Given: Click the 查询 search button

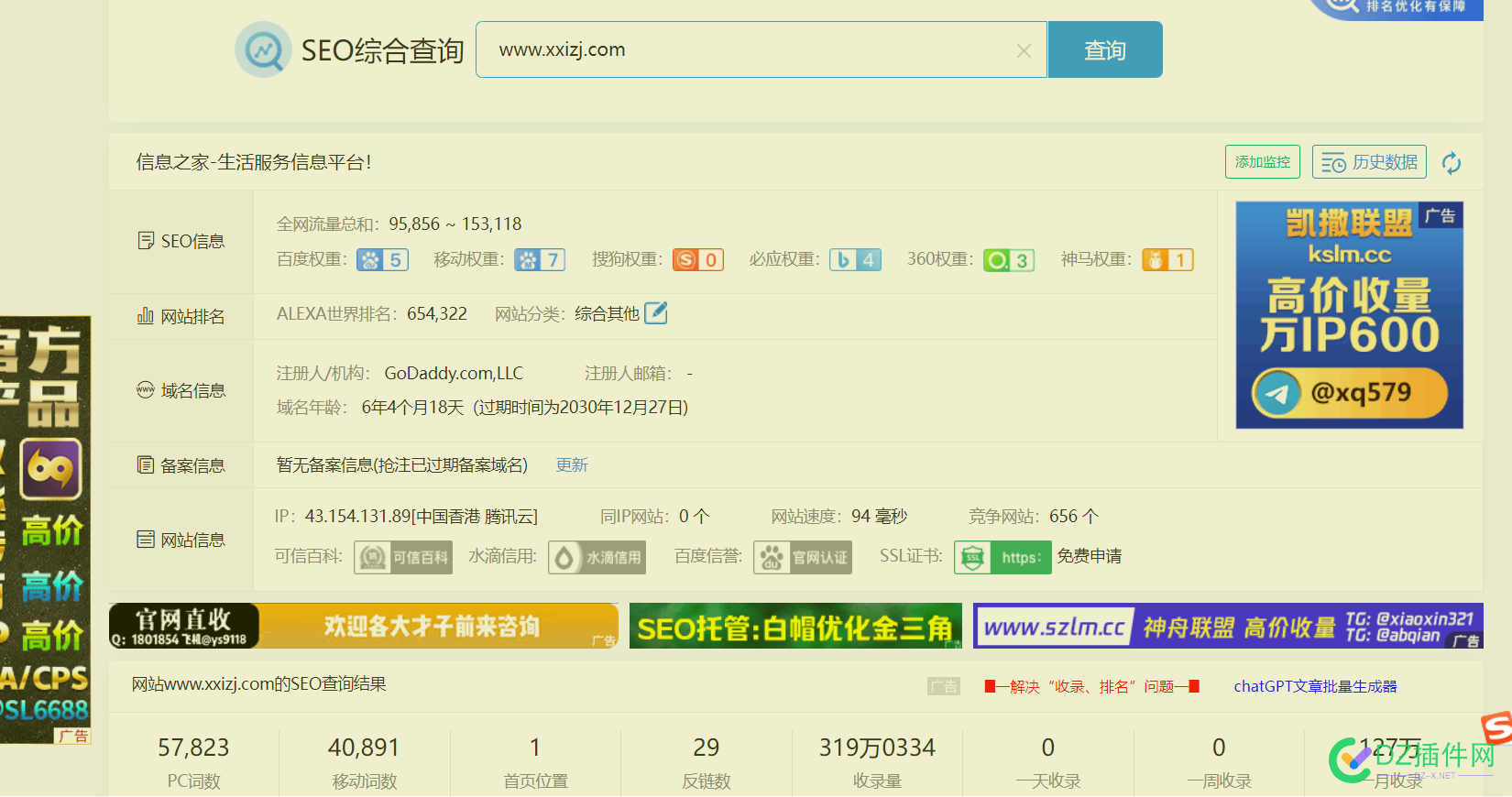Looking at the screenshot, I should click(x=1105, y=49).
